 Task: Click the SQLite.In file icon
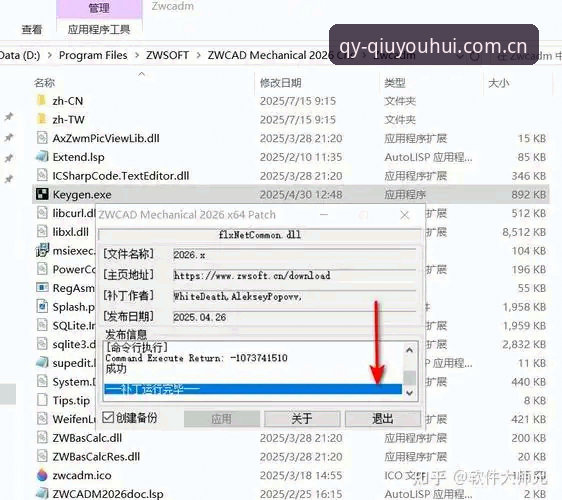(x=42, y=325)
